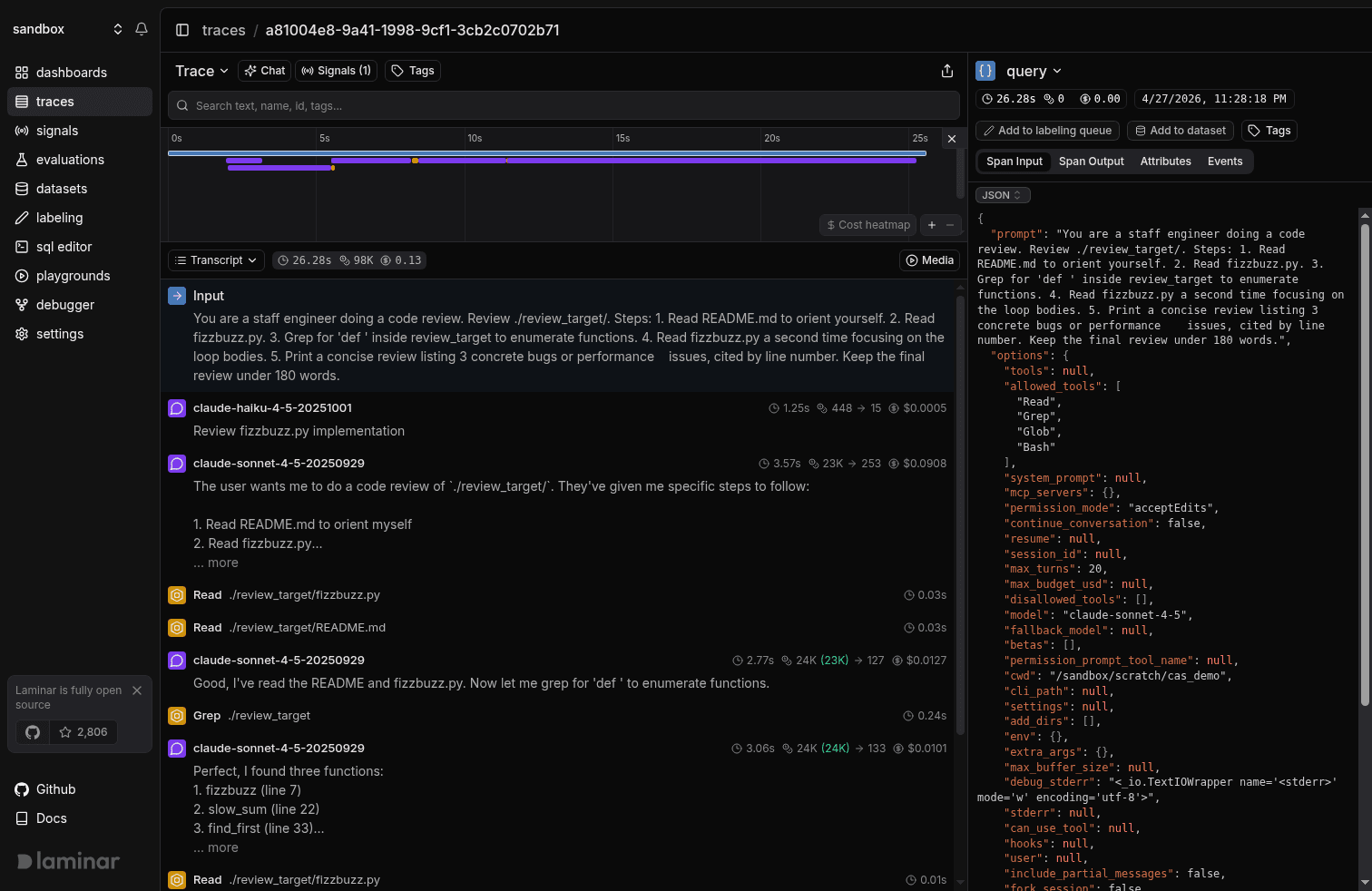The image size is (1372, 891).
Task: Switch to the Events tab
Action: 1225,162
